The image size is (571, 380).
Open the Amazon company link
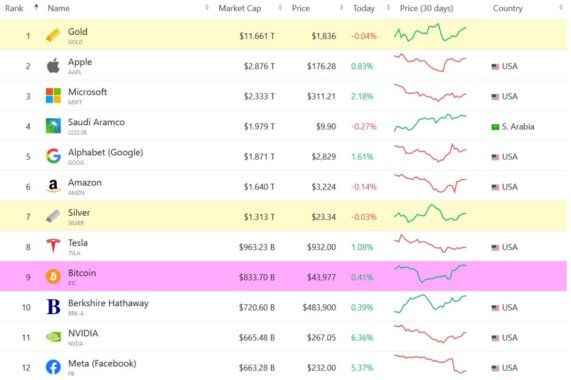click(85, 182)
